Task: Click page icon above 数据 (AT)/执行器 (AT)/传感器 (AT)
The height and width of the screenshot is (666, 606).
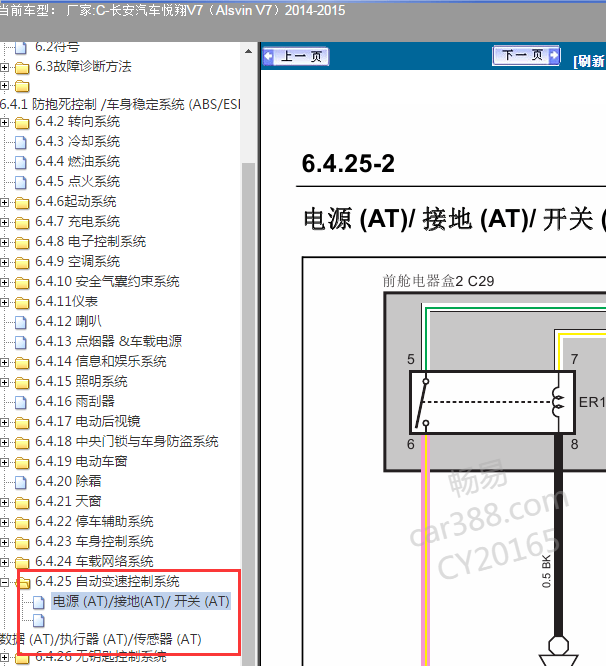Action: (x=39, y=621)
